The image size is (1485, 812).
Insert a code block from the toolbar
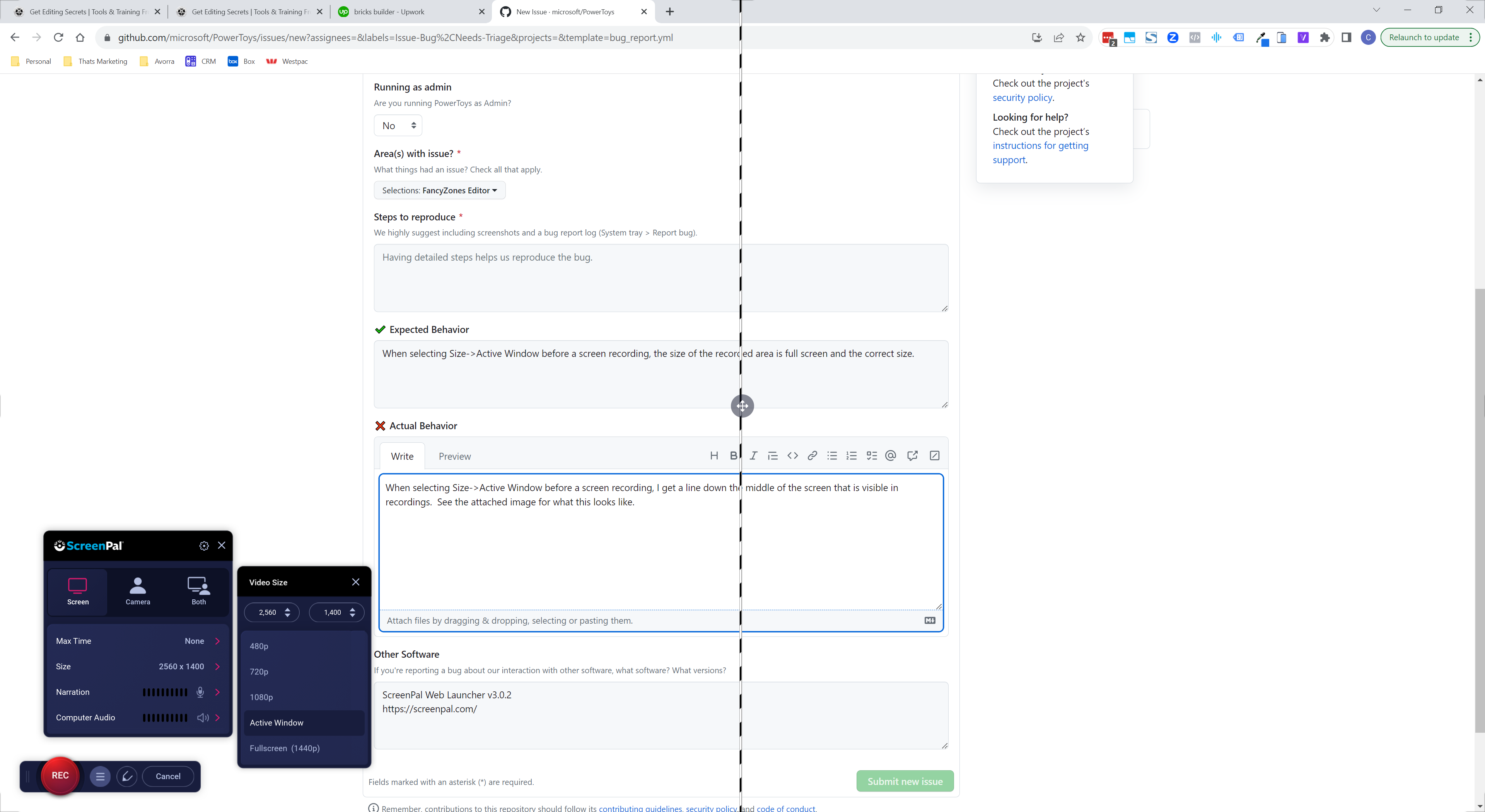point(793,455)
